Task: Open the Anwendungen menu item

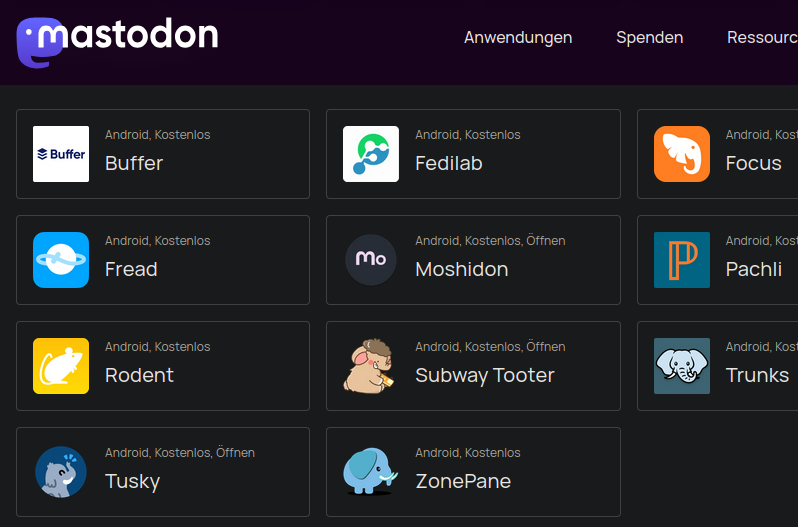Action: [x=518, y=38]
